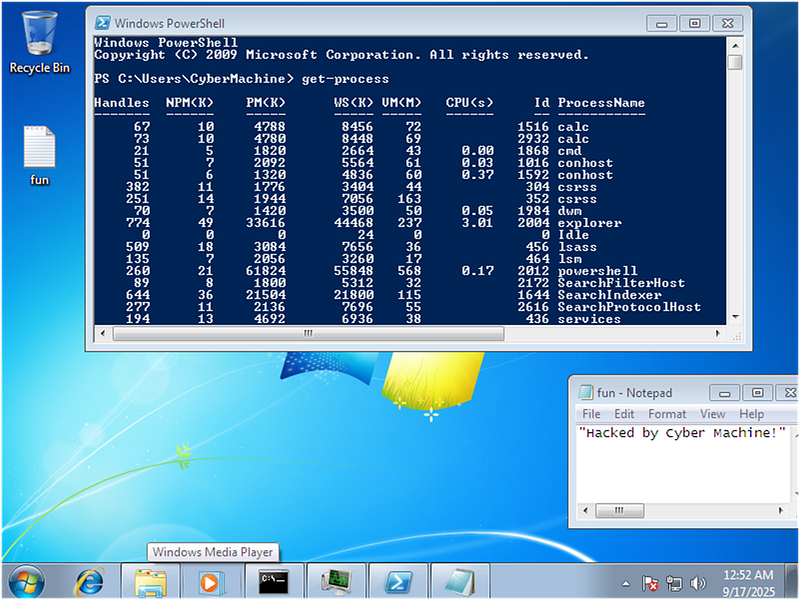Click the SearchProtocolHost process name
Screen dimensions: 800x600
(x=629, y=307)
